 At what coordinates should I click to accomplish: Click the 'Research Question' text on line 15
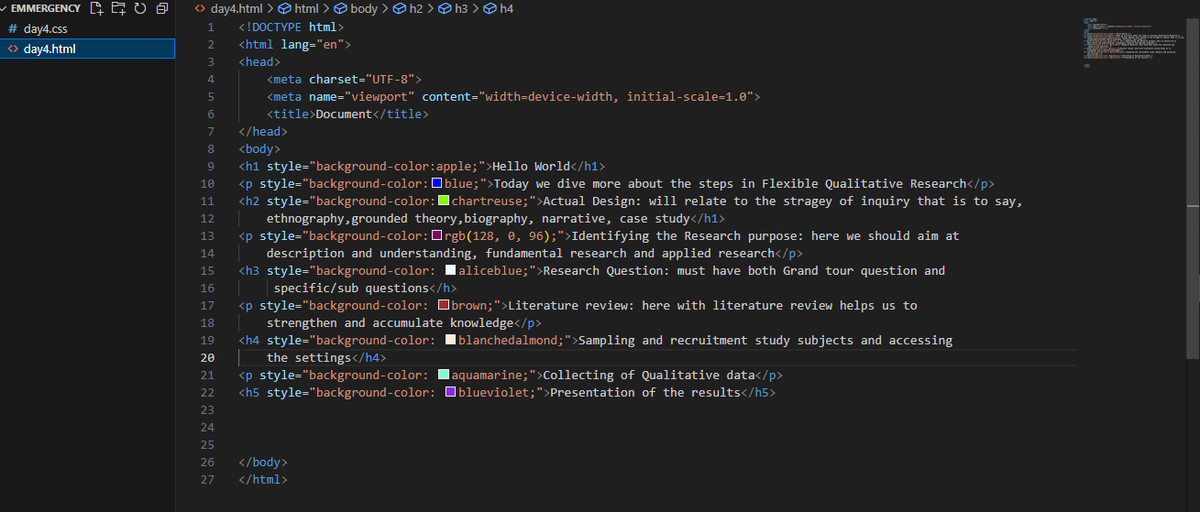click(x=603, y=271)
